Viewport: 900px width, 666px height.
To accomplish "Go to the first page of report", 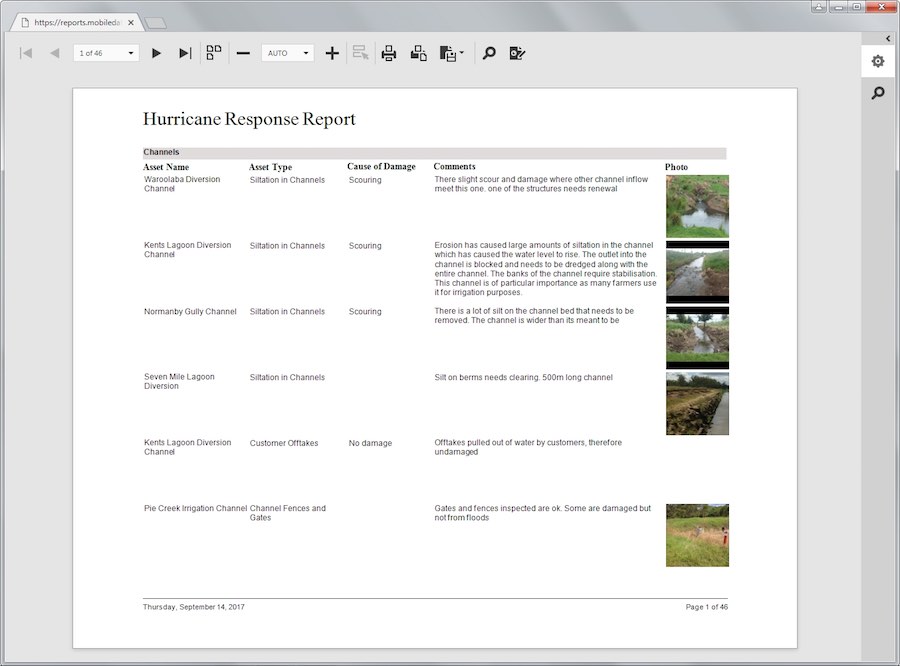I will pos(26,53).
